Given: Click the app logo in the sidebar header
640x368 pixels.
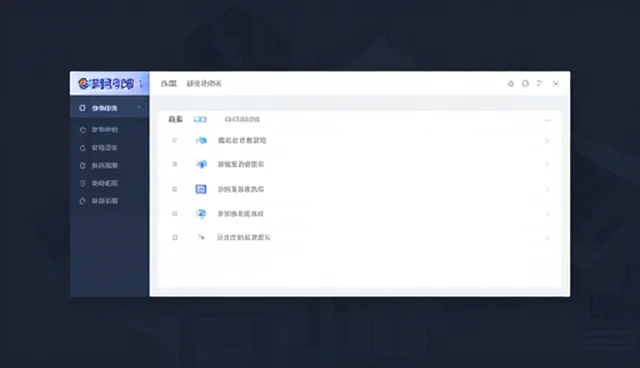Looking at the screenshot, I should pyautogui.click(x=106, y=84).
